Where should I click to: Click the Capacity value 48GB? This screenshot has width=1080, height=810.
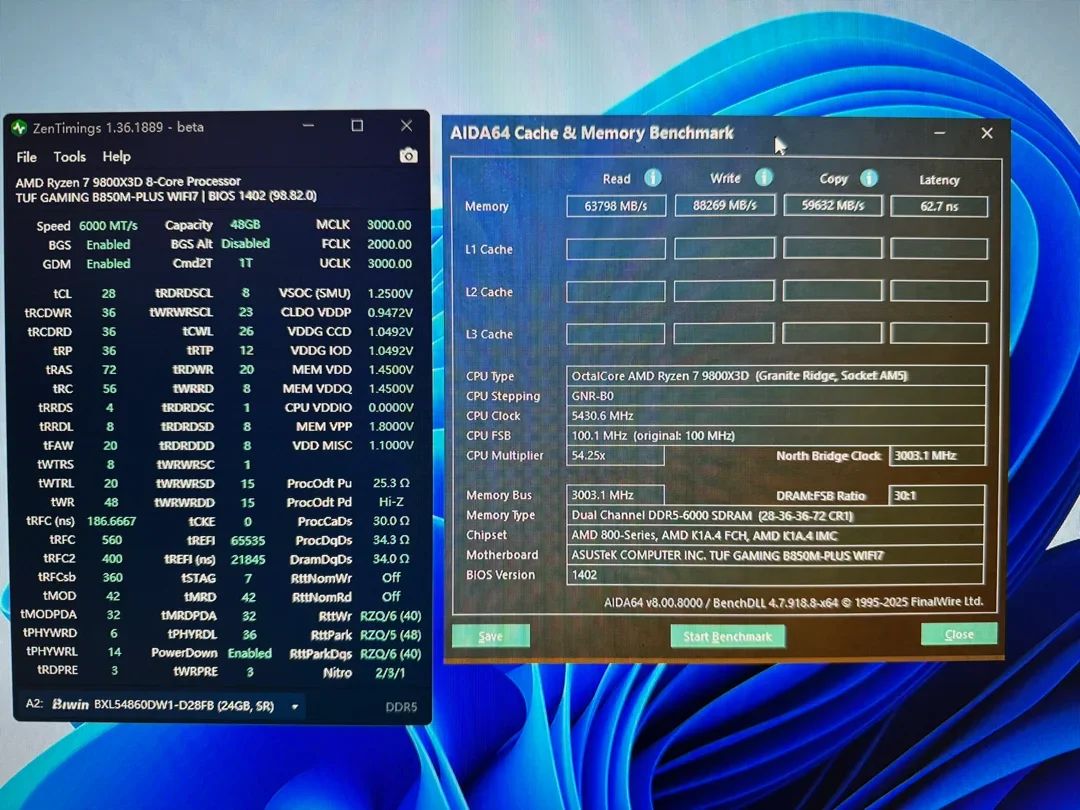(245, 225)
